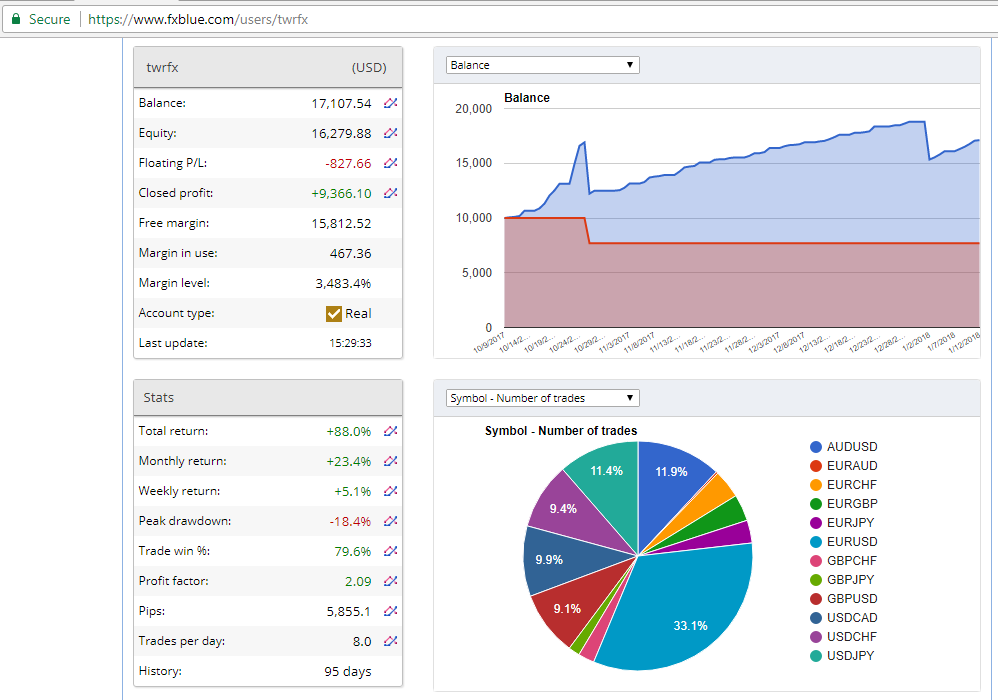Viewport: 998px width, 700px height.
Task: Click the Real account type checkmark
Action: click(334, 314)
